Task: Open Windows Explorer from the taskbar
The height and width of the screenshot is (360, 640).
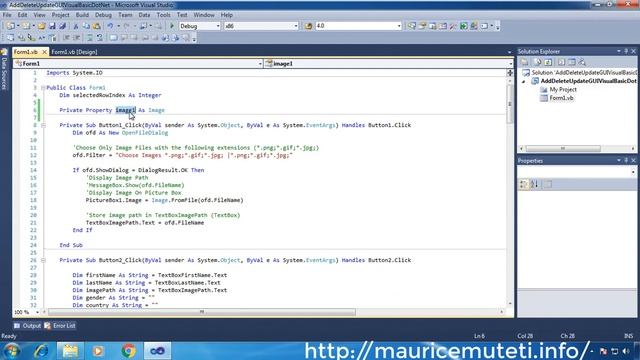Action: tap(70, 351)
